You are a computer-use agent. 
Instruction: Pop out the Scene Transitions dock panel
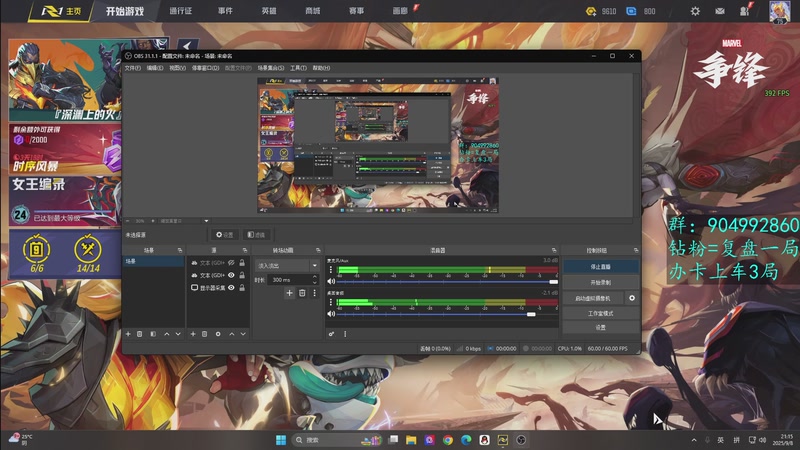click(x=318, y=250)
